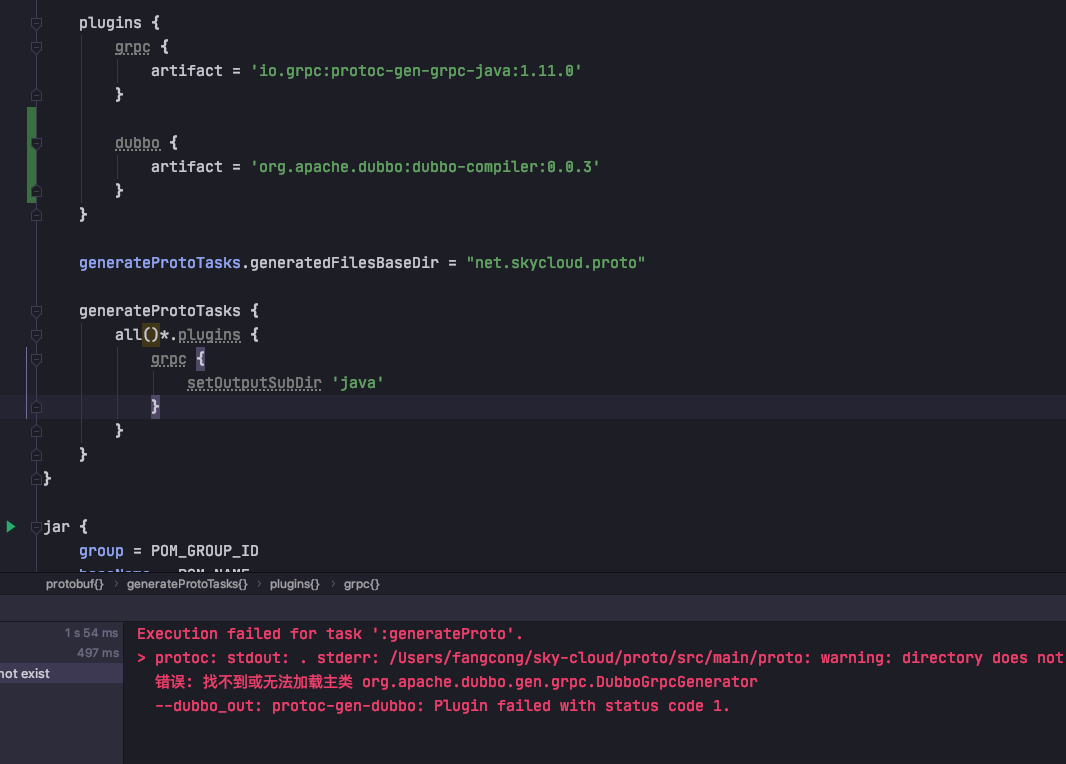Click the plugins keyword in all()*.plugins

(209, 334)
